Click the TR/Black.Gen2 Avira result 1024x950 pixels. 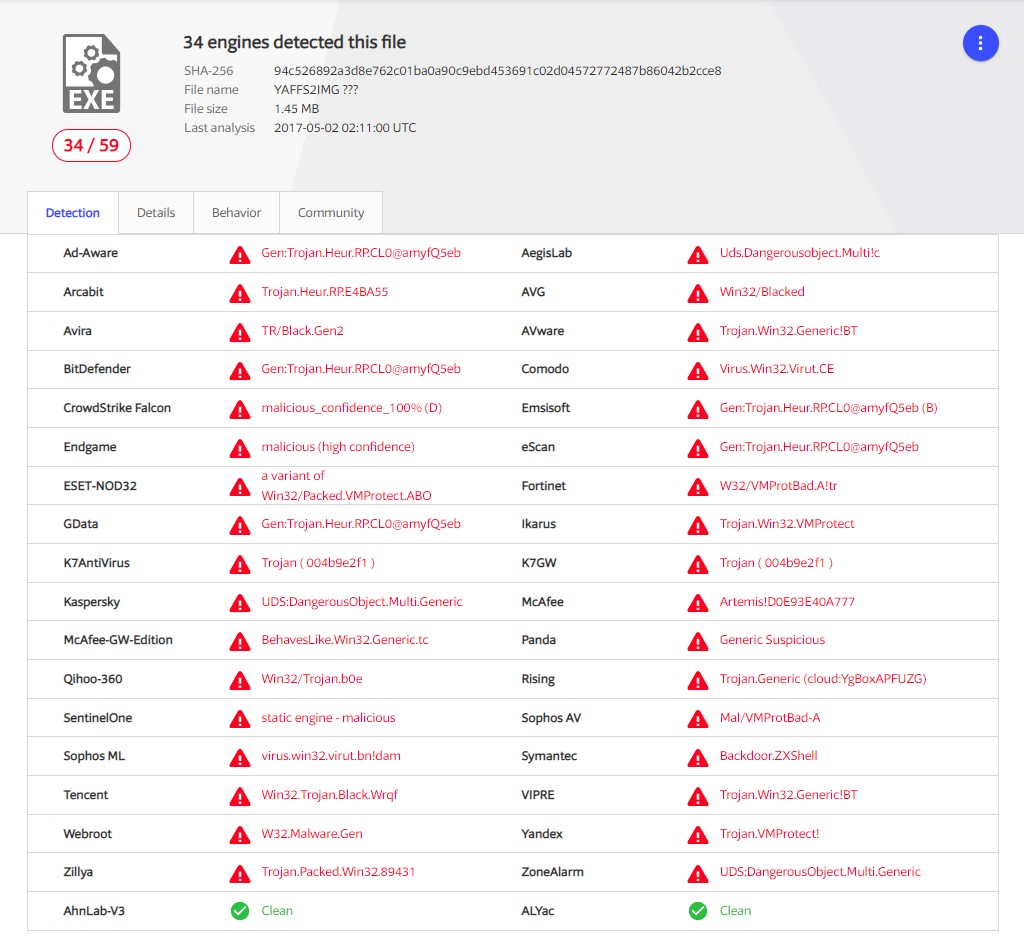(302, 330)
